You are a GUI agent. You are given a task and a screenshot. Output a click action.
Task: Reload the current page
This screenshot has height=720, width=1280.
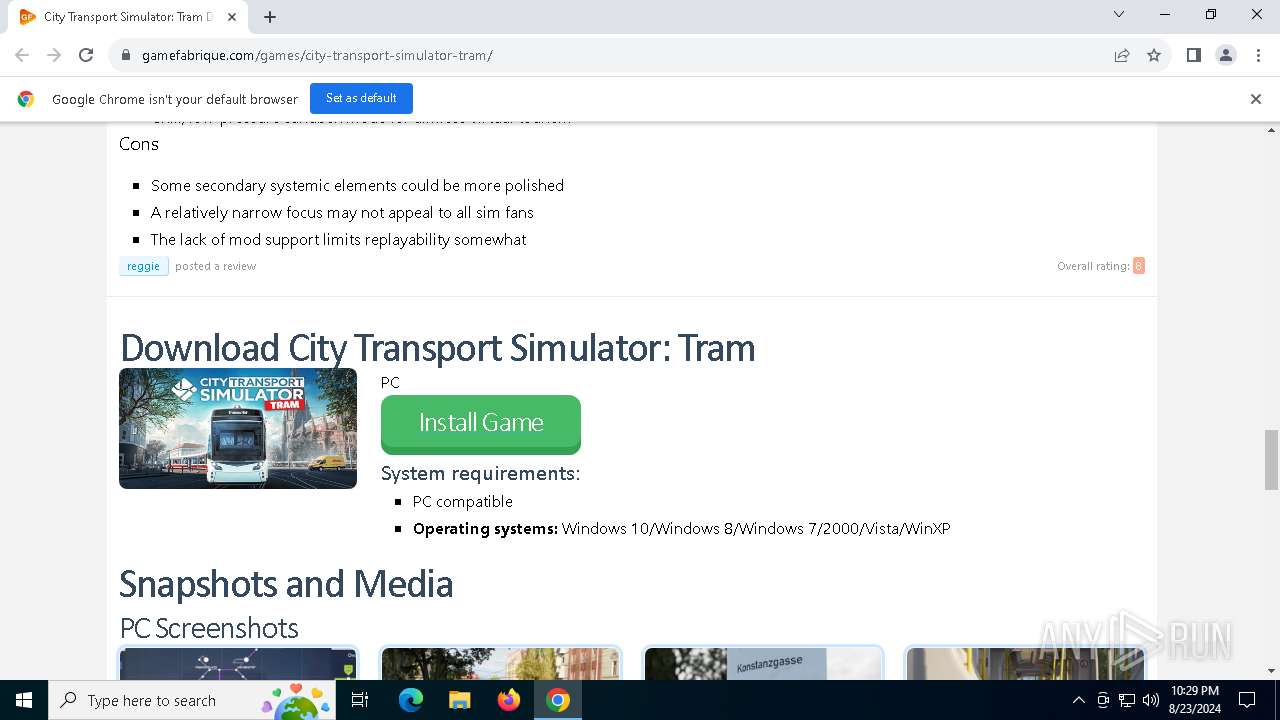point(86,55)
